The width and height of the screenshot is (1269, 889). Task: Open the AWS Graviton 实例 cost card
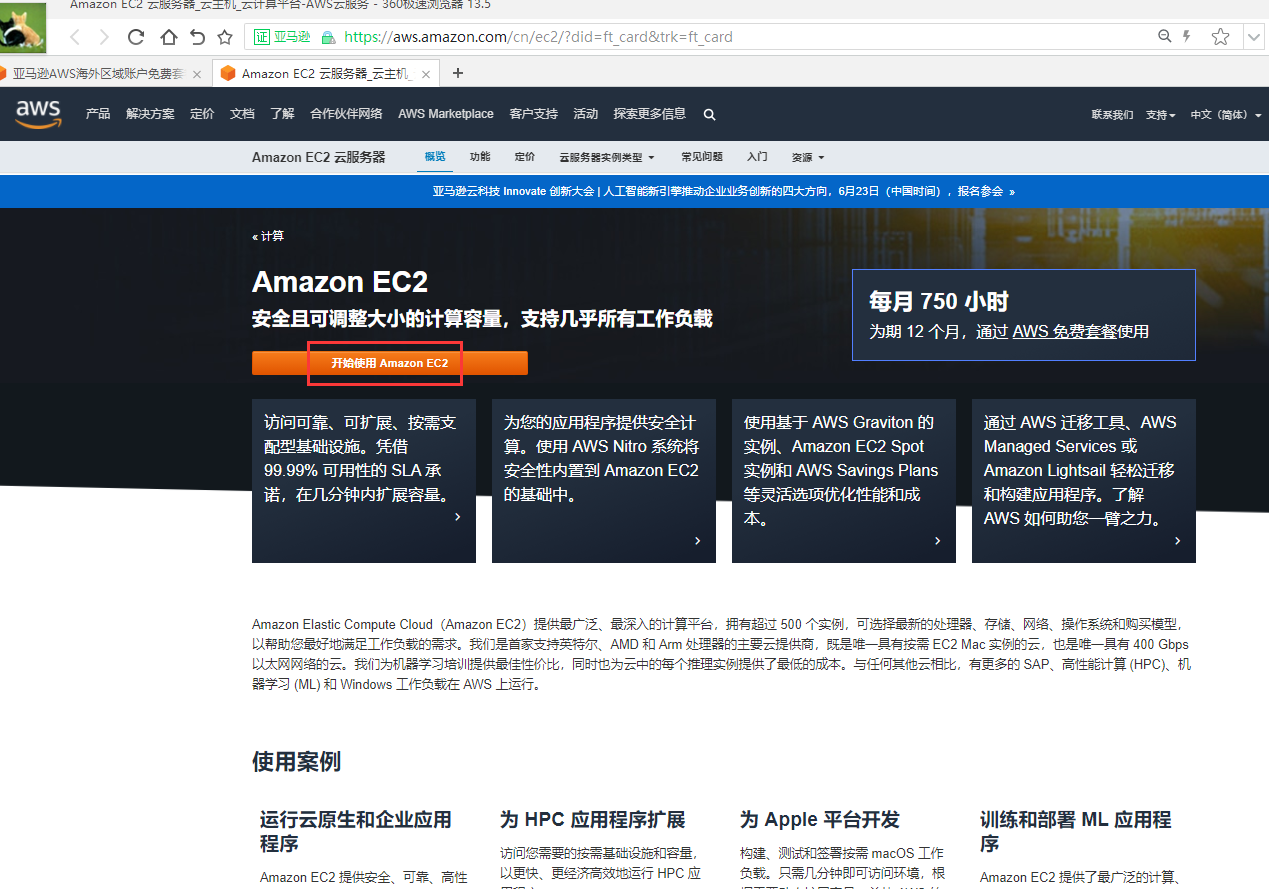pyautogui.click(x=844, y=481)
